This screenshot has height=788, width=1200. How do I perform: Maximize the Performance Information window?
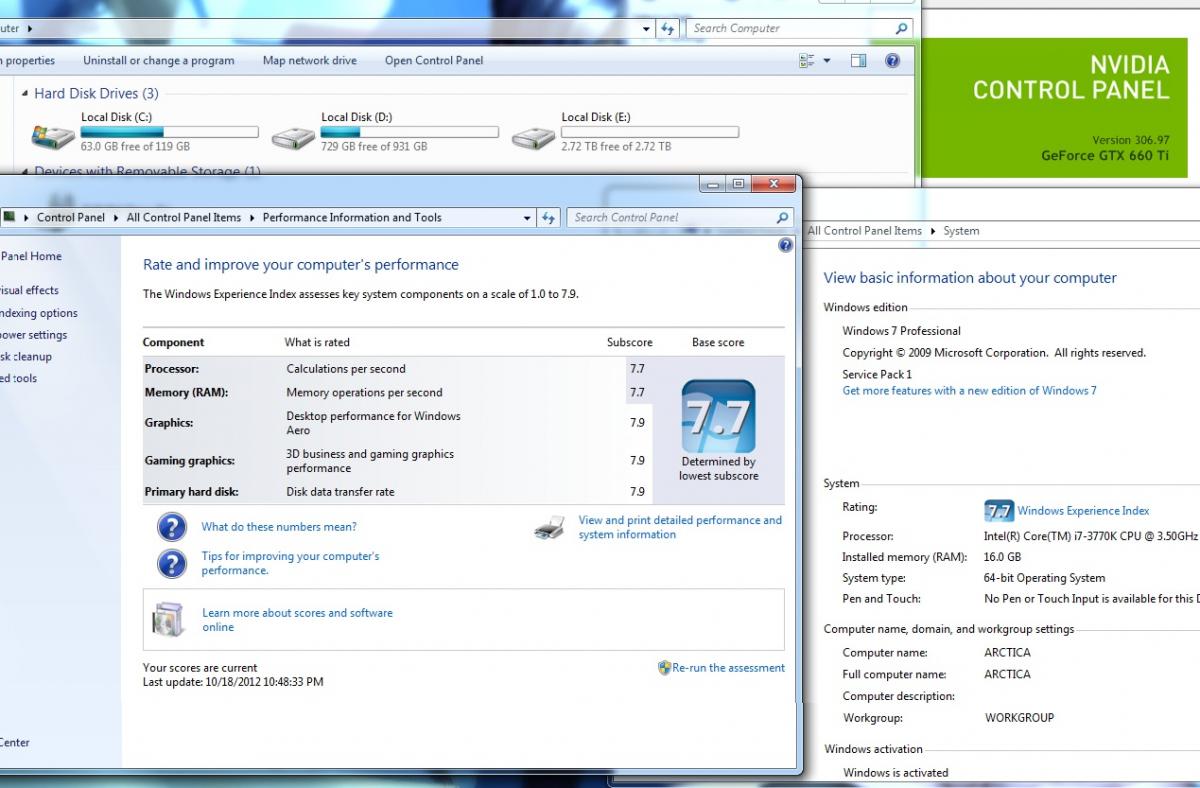[x=738, y=184]
